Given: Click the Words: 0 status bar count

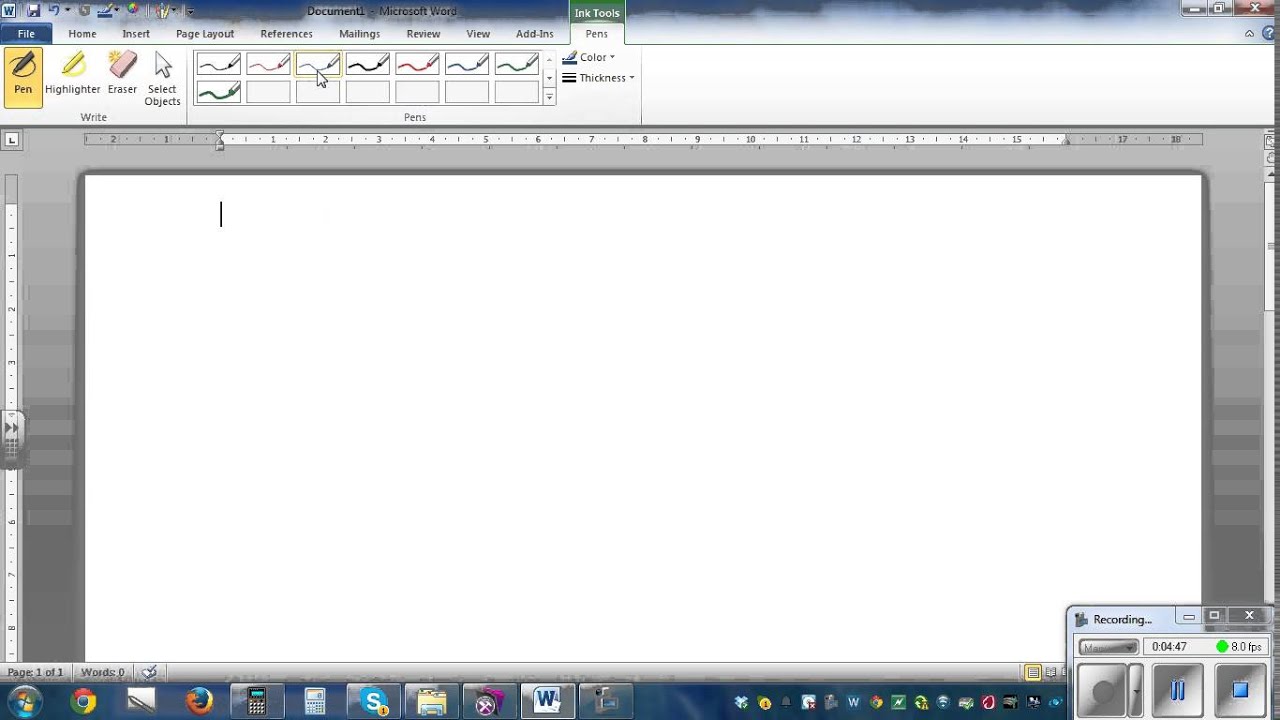Looking at the screenshot, I should coord(103,672).
